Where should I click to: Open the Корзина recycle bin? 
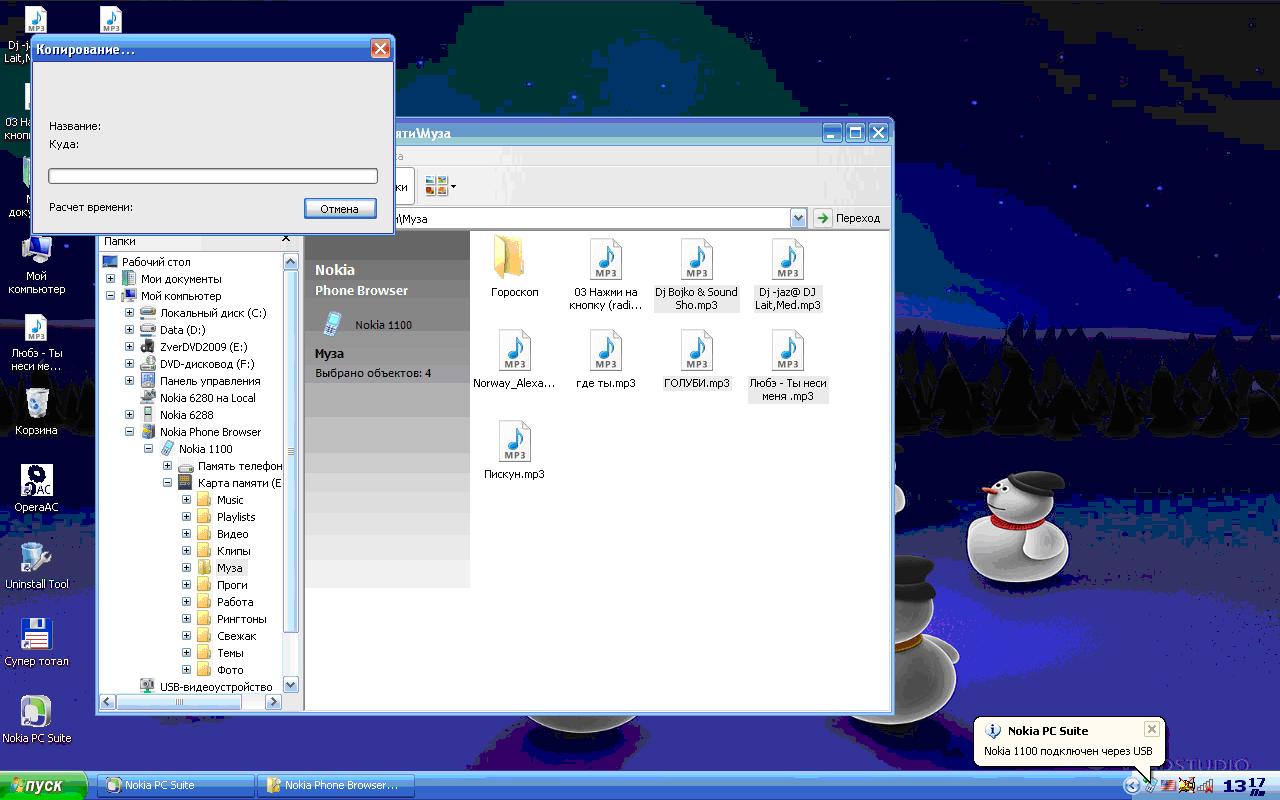(36, 405)
